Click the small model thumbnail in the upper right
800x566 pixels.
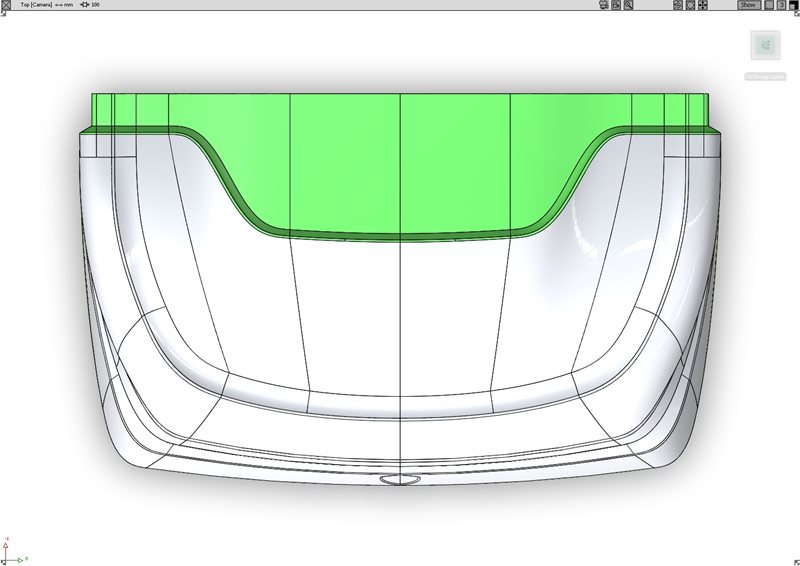[x=766, y=45]
